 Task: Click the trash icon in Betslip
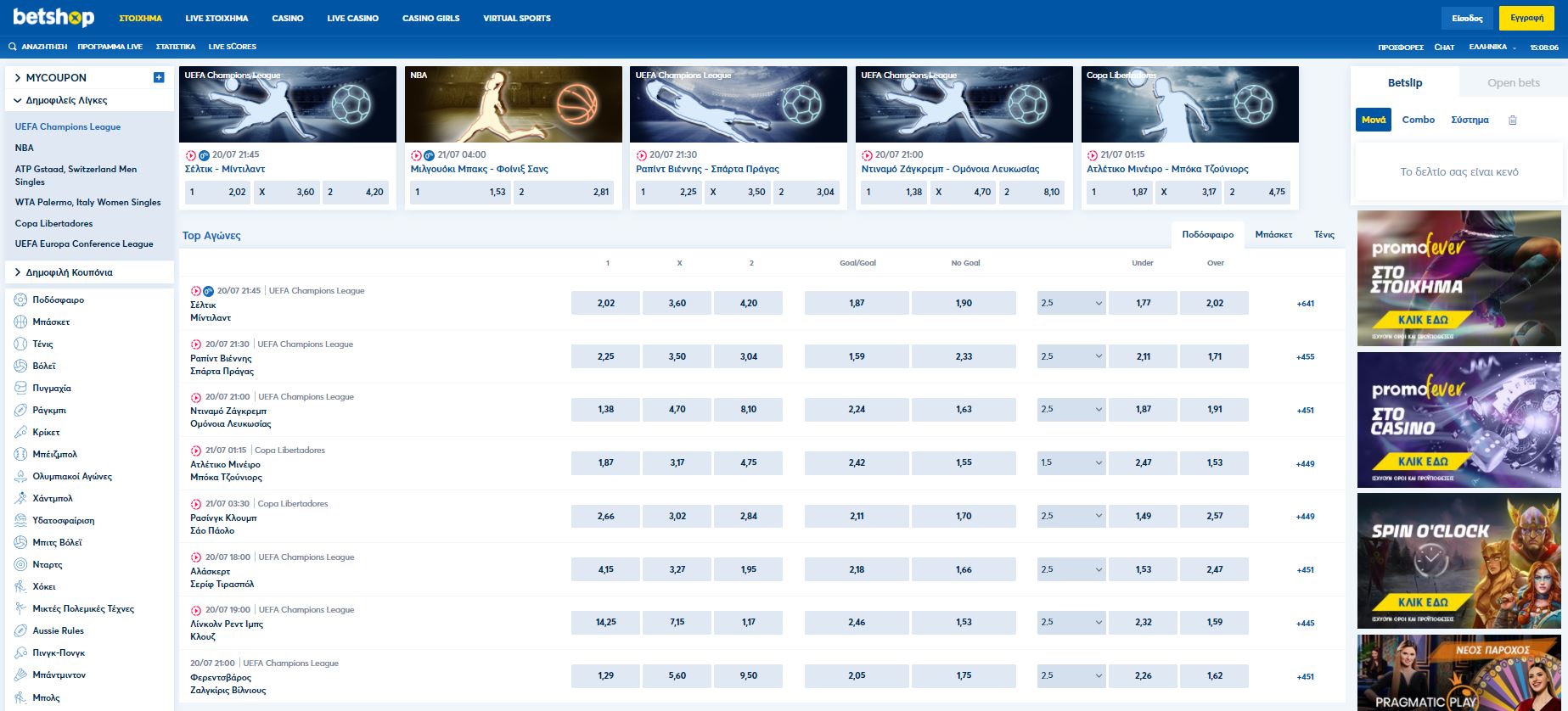click(x=1512, y=120)
